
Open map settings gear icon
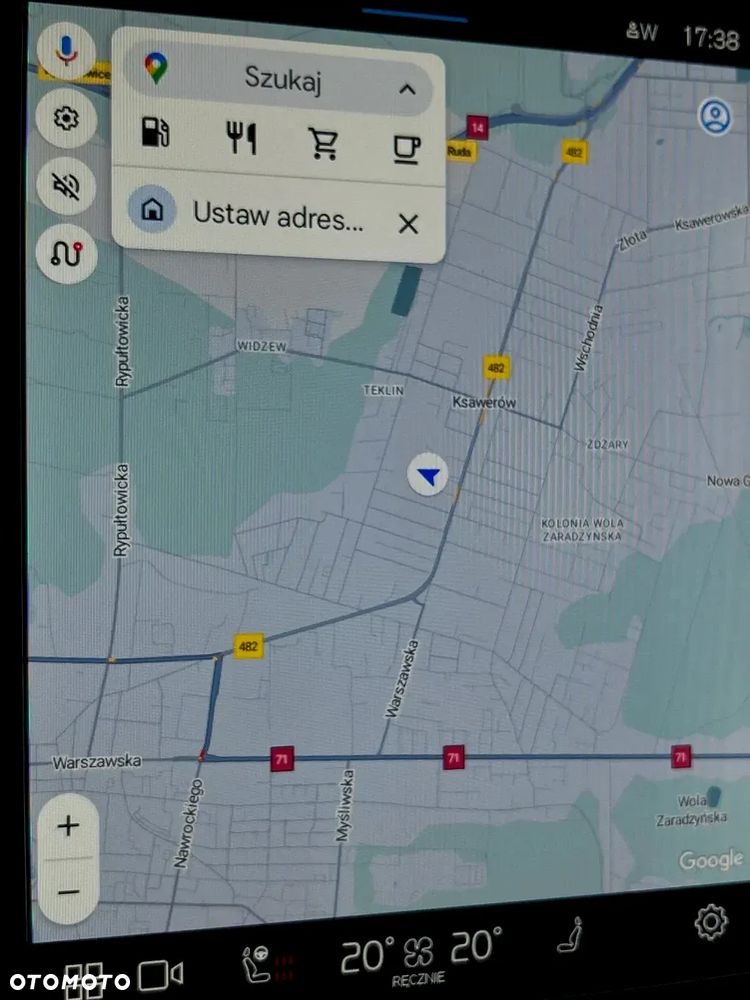click(66, 119)
